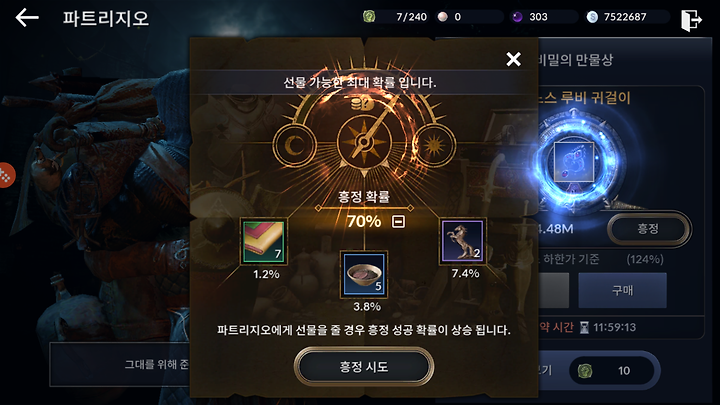
Task: Click the sun dial emblem
Action: click(x=433, y=146)
